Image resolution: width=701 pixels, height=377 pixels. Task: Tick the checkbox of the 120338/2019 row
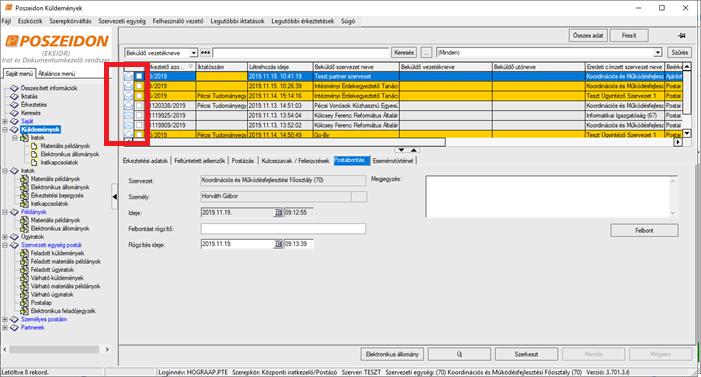[x=139, y=106]
